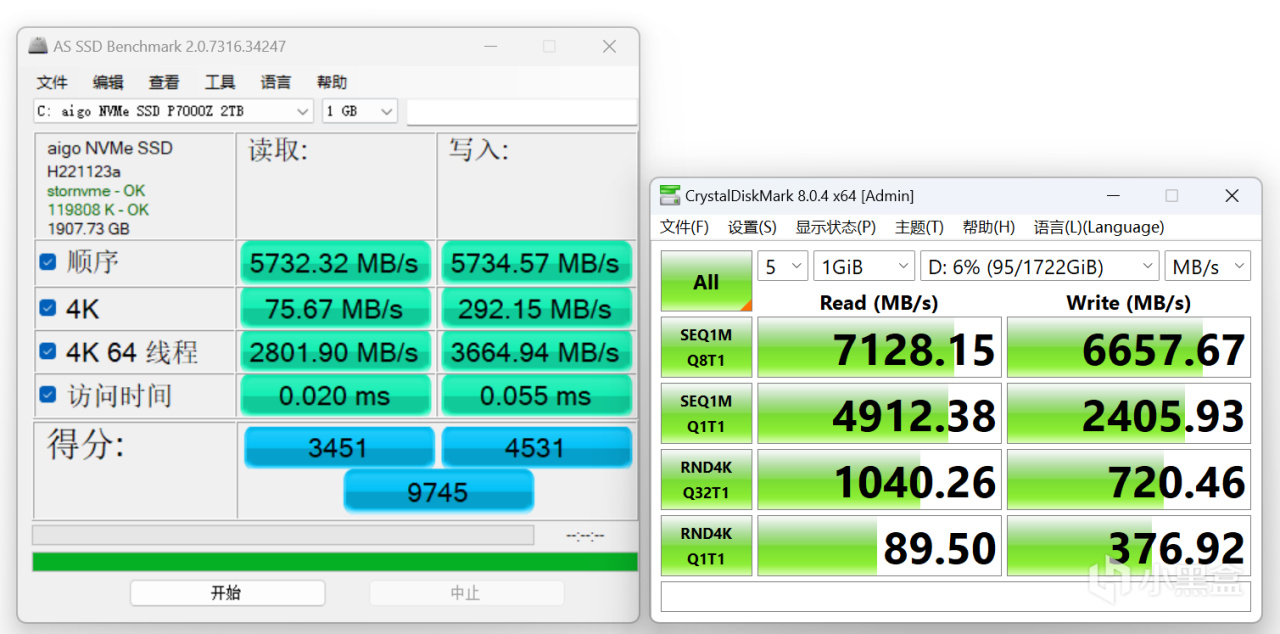The height and width of the screenshot is (634, 1280).
Task: Click the 9745 total score
Action: [439, 491]
